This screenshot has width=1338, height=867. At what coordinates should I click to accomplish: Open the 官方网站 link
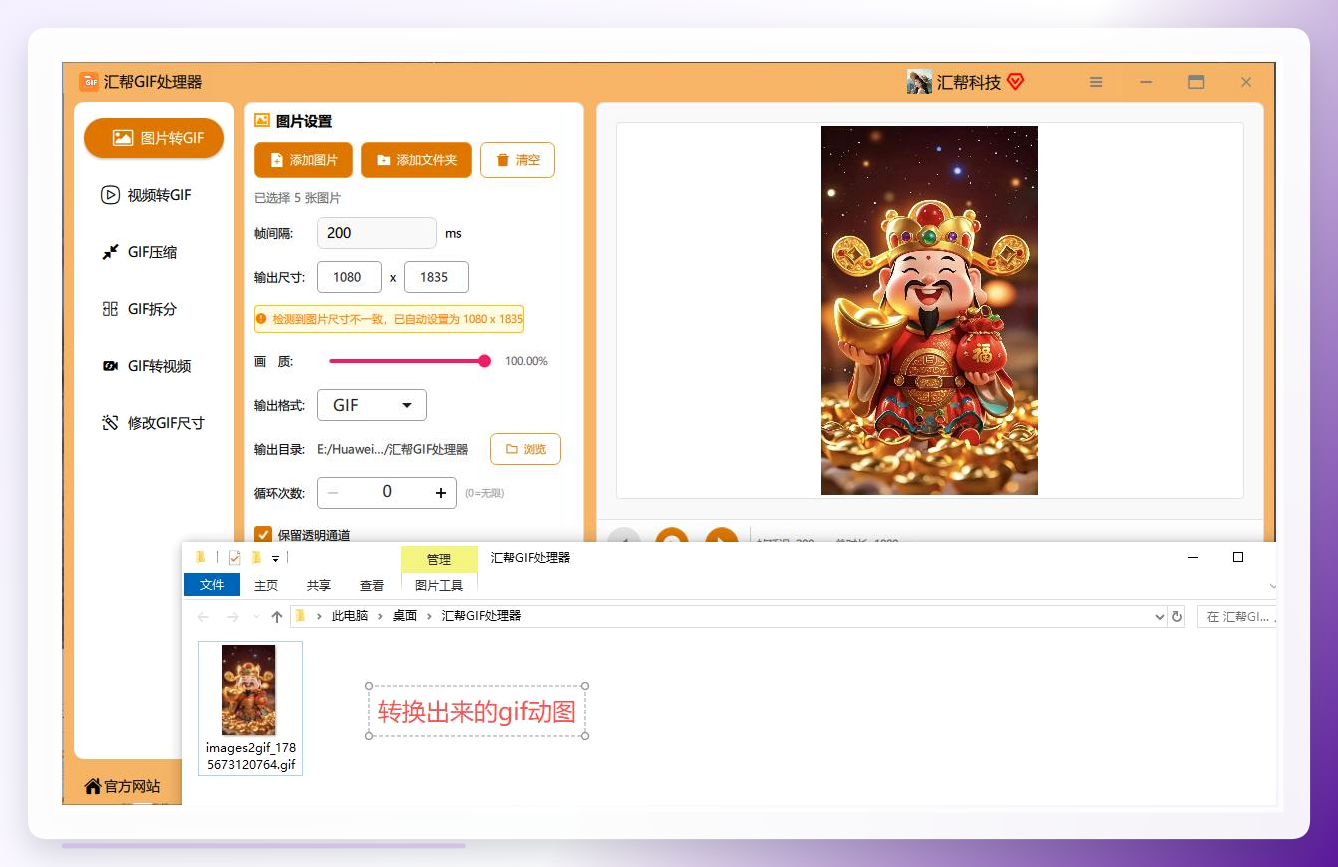coord(122,786)
